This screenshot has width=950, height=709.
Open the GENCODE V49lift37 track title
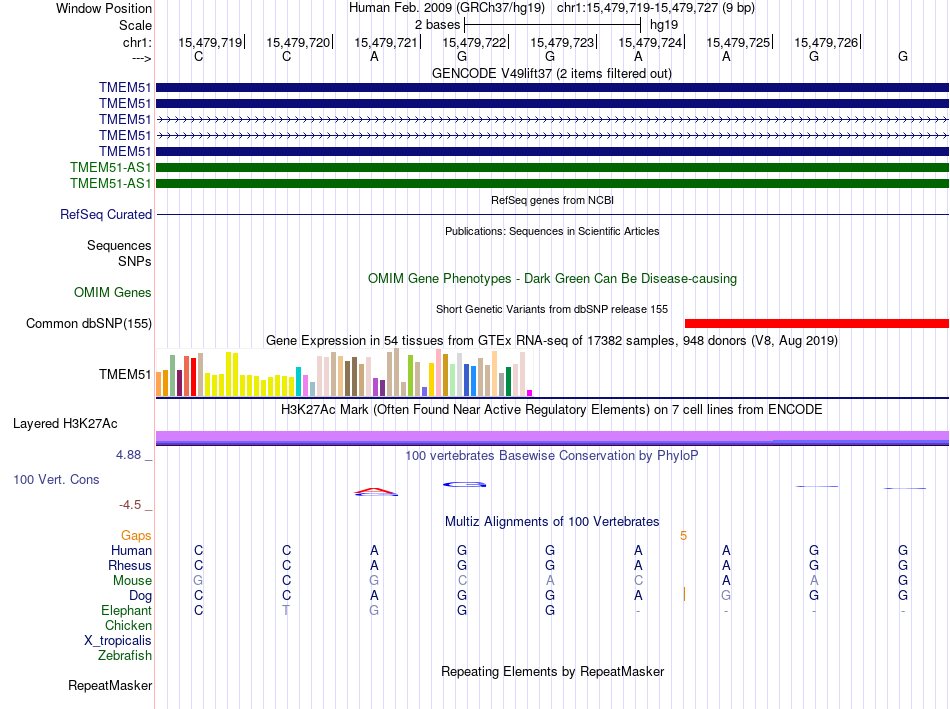(x=551, y=73)
